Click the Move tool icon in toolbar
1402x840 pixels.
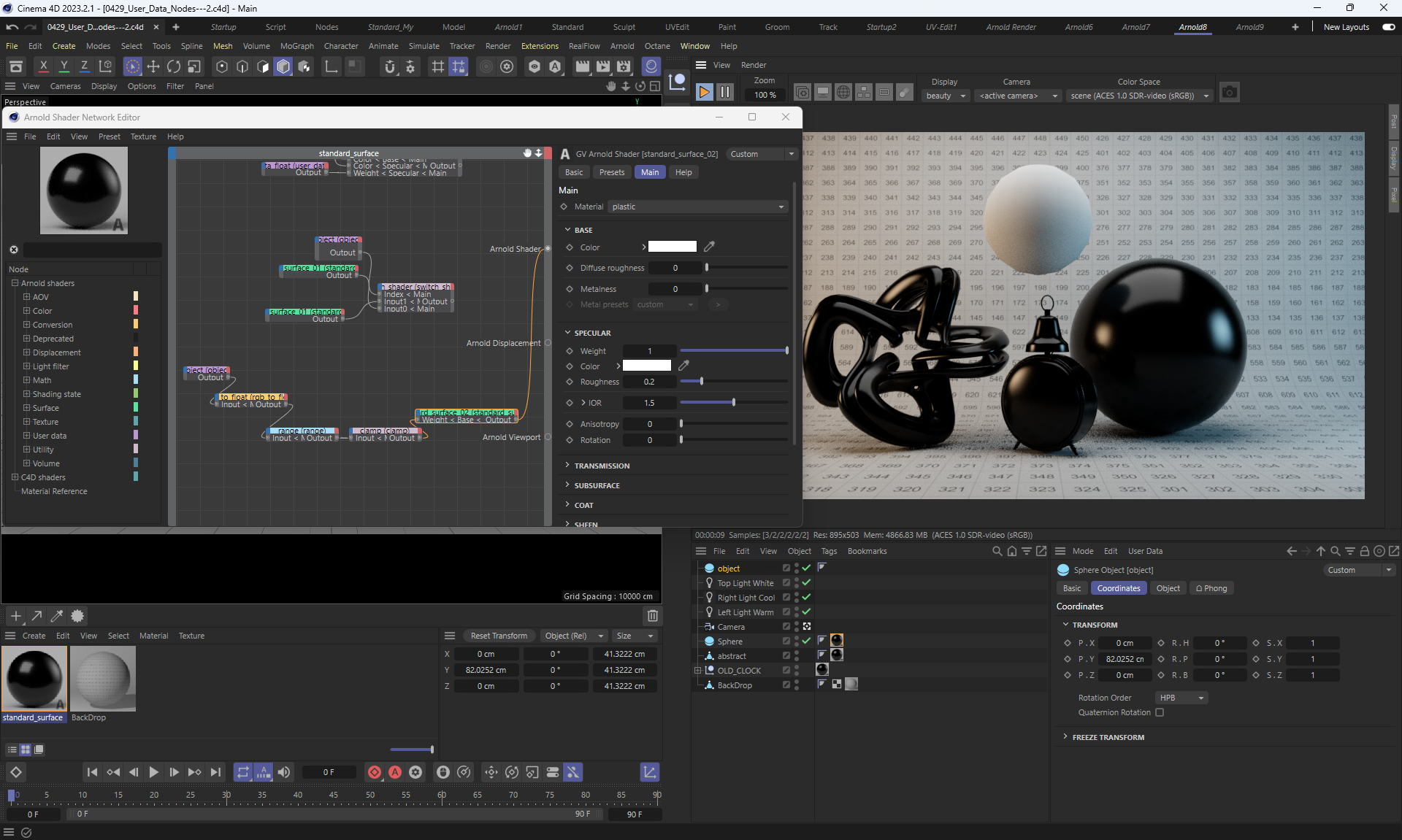click(x=153, y=66)
